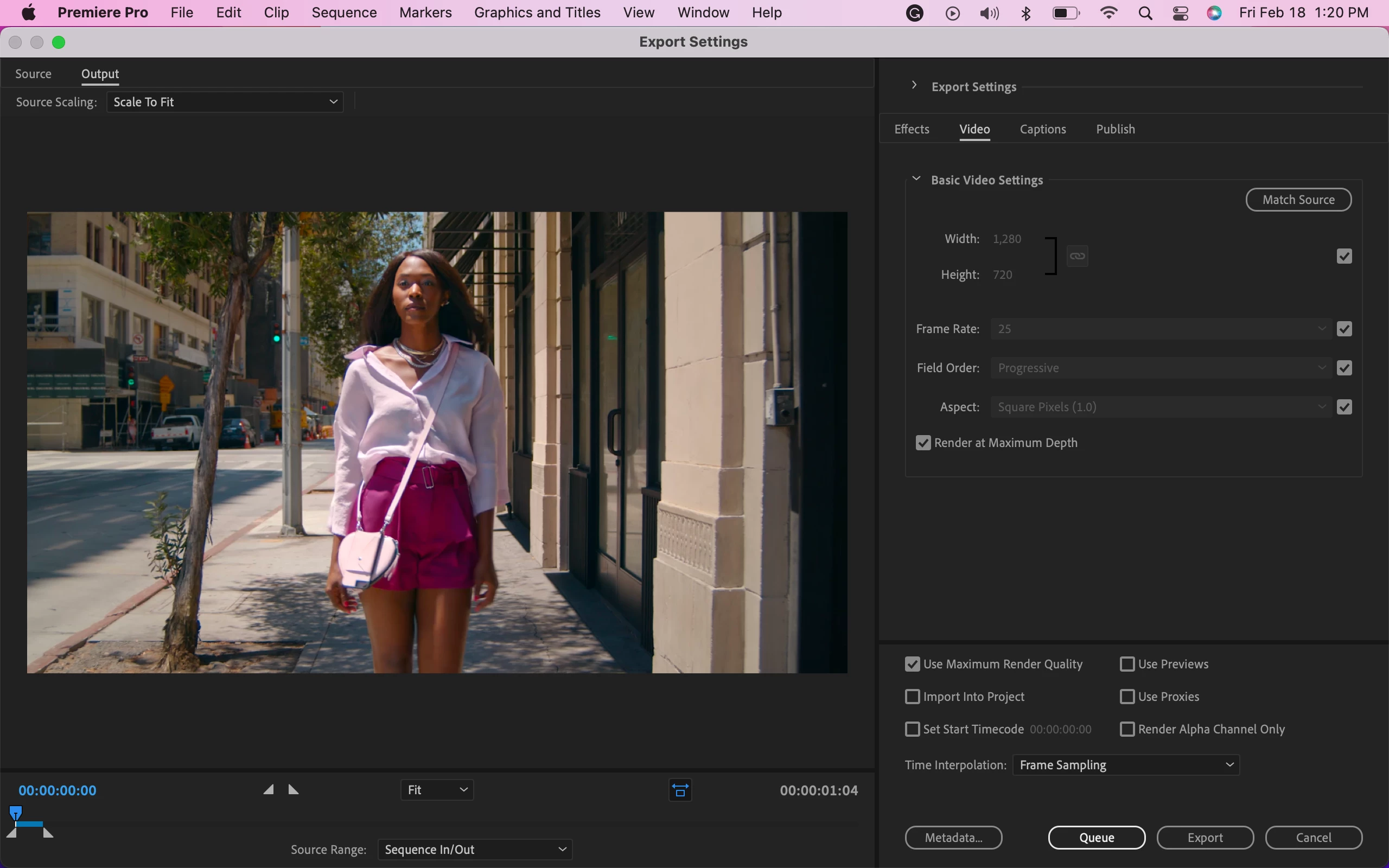Open the Source Scaling dropdown
1389x868 pixels.
[x=225, y=102]
